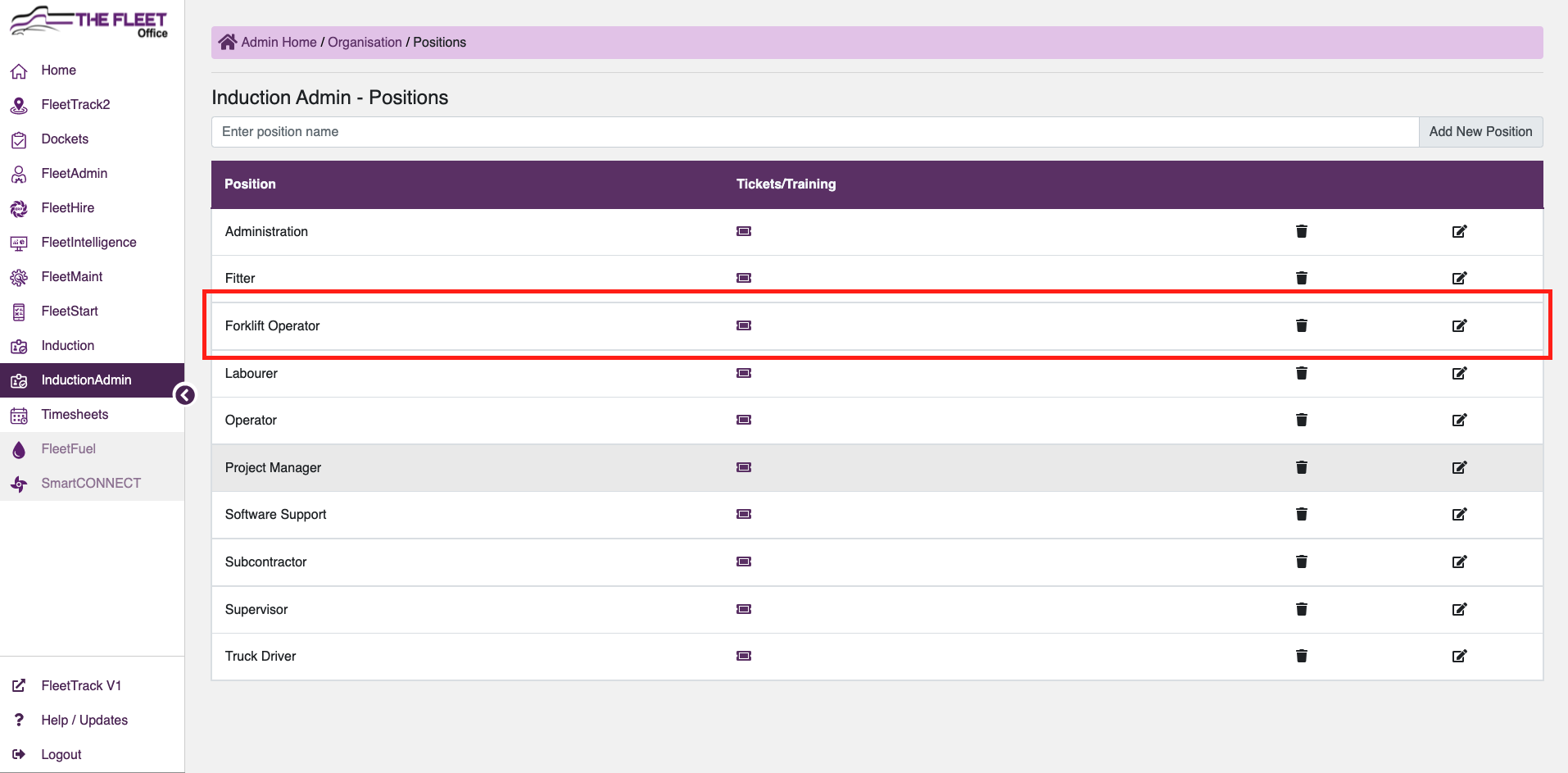Viewport: 1568px width, 773px height.
Task: Open the Dockets menu item
Action: [65, 139]
